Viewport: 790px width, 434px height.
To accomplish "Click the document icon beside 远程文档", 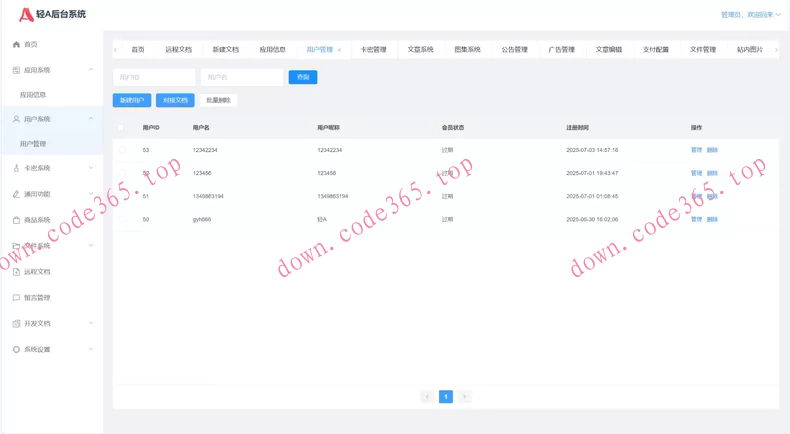I will click(16, 272).
